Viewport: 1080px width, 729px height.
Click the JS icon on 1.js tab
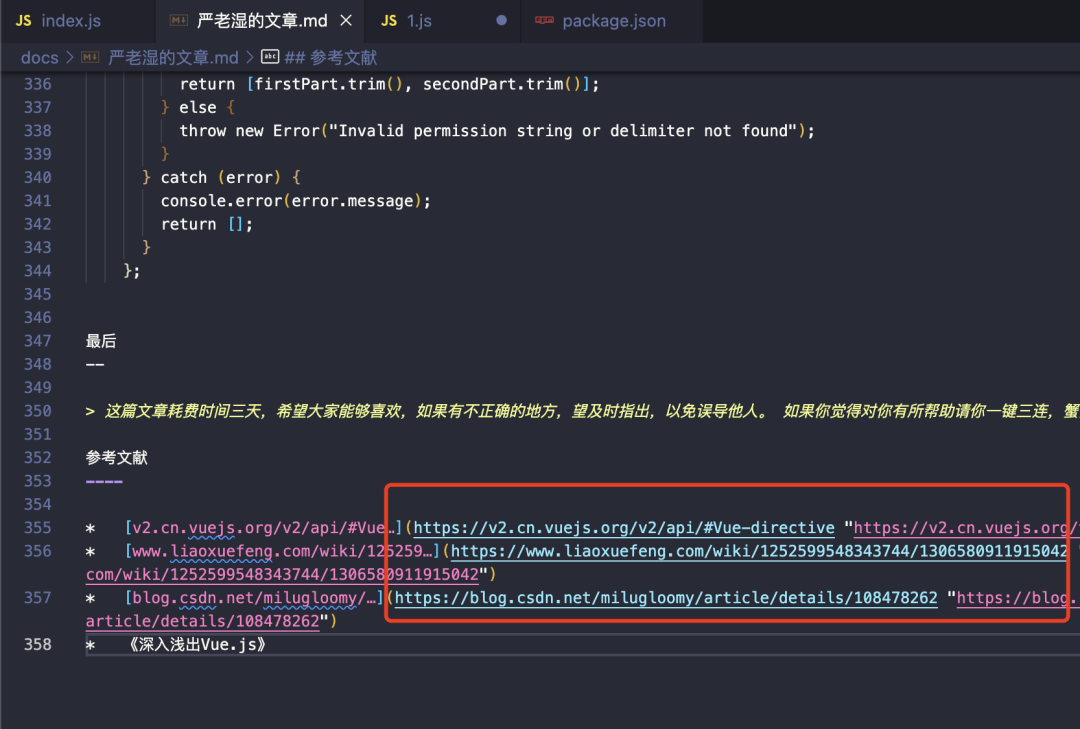coord(389,21)
